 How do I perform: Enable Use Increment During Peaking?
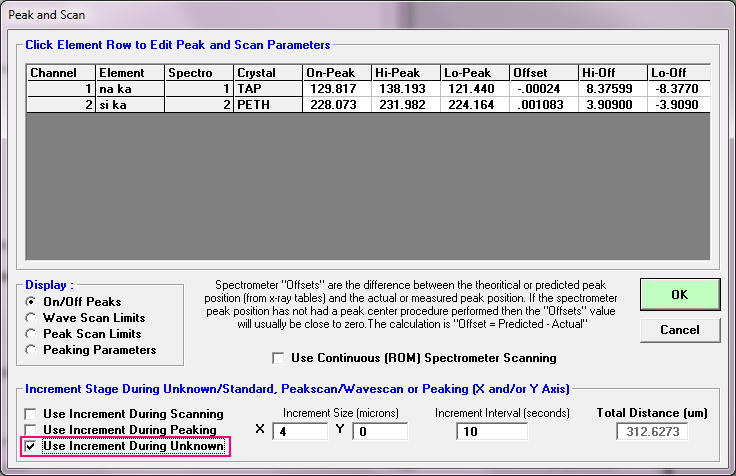coord(32,430)
